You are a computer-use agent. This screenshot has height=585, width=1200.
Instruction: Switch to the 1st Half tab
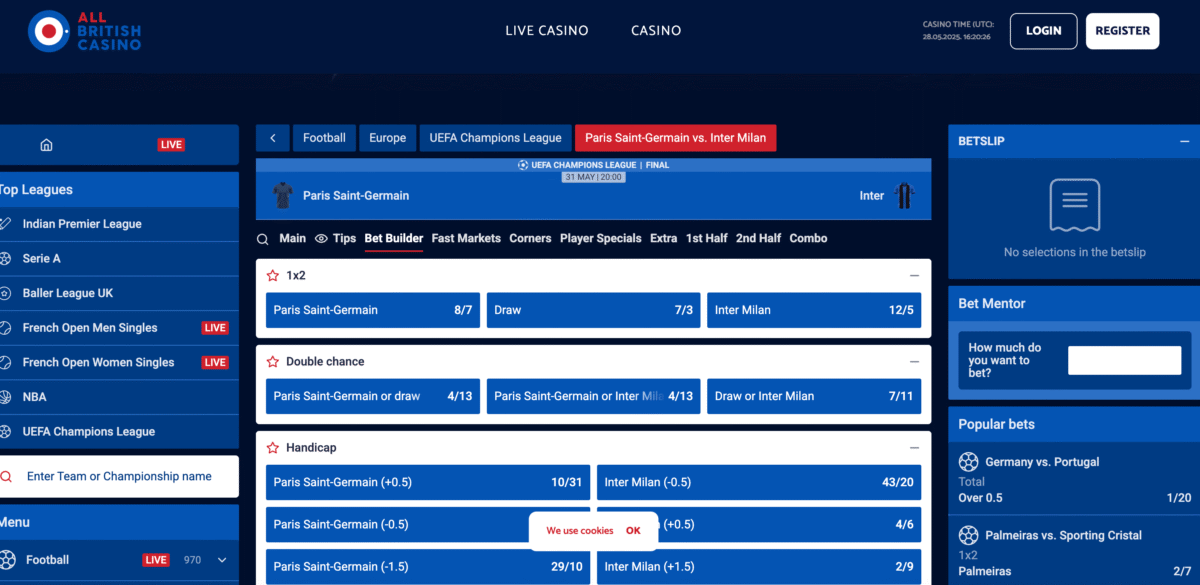click(x=706, y=239)
